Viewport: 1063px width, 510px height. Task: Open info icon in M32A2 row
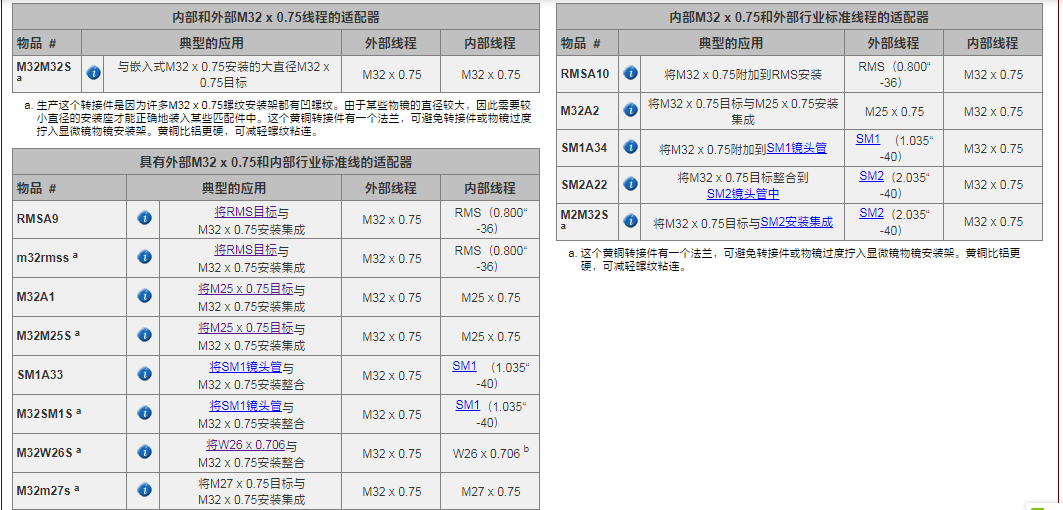pyautogui.click(x=630, y=110)
